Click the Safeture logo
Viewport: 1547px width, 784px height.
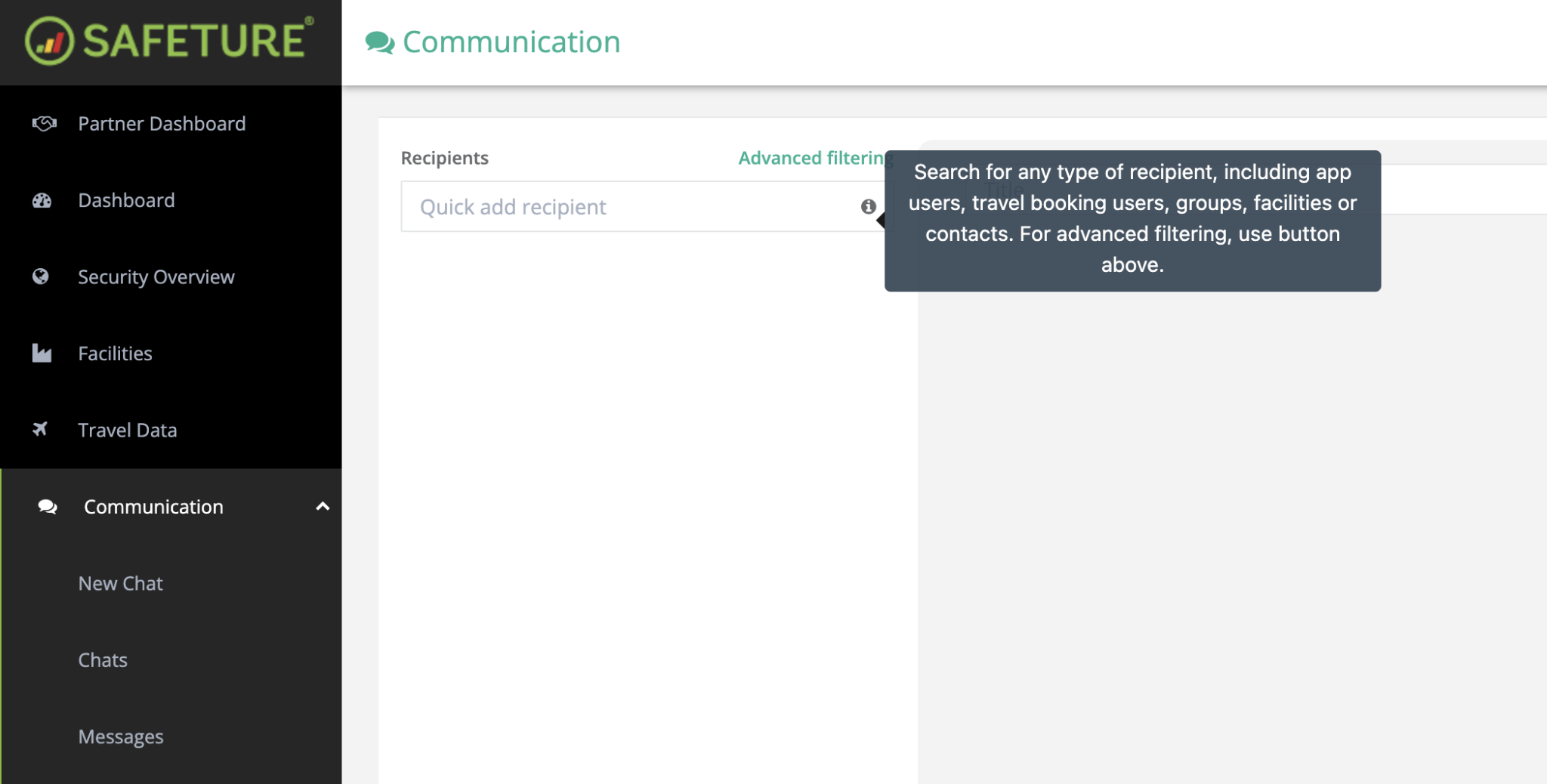point(169,41)
